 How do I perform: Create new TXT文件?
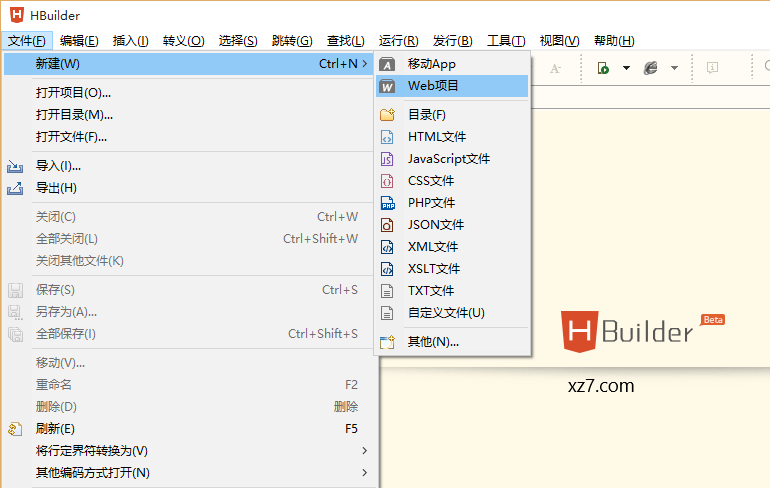tap(452, 291)
